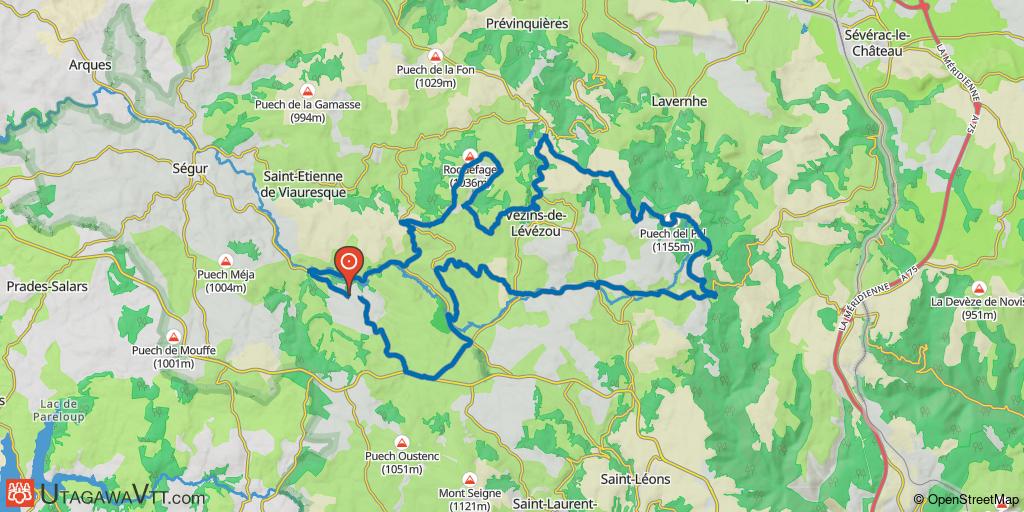Screen dimensions: 1024x512
Task: Click the UtagawaVTT logo icon
Action: (x=21, y=493)
